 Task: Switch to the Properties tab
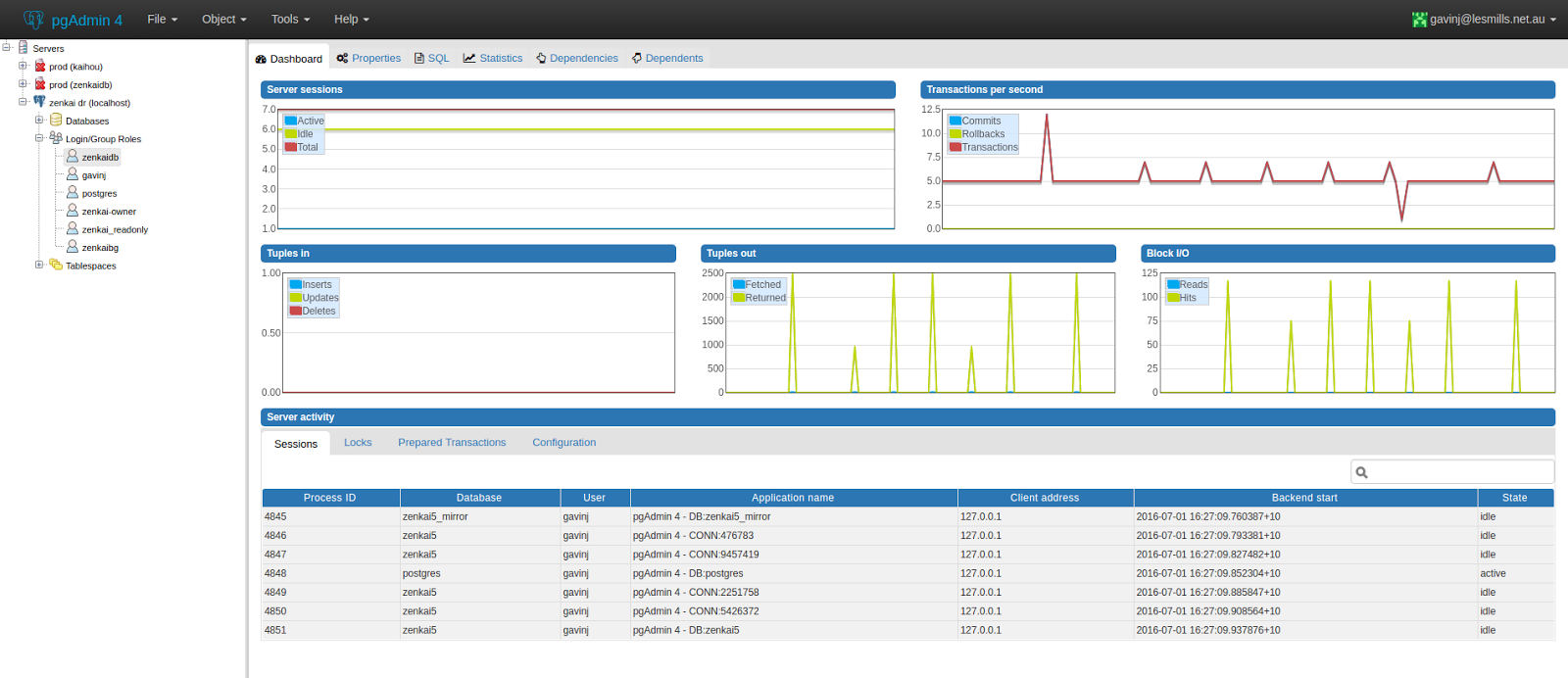[368, 58]
